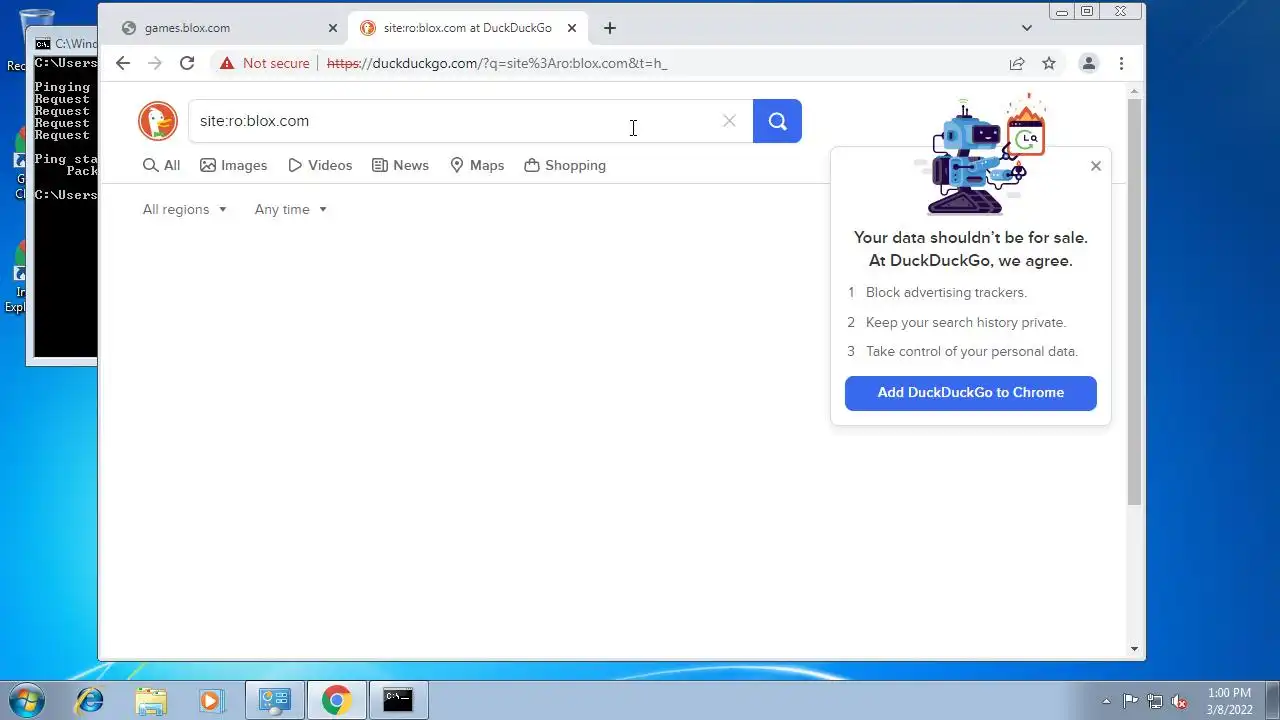The height and width of the screenshot is (720, 1280).
Task: Open Chrome three-dot menu
Action: [1121, 63]
